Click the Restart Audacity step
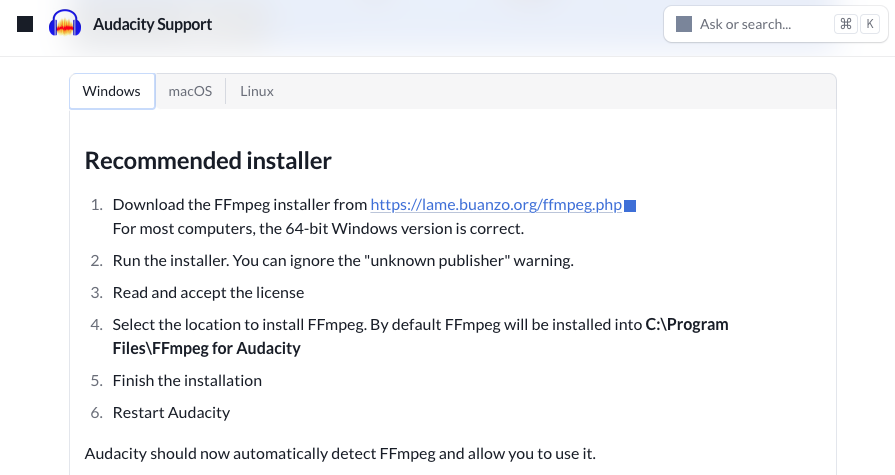The width and height of the screenshot is (895, 475). [171, 412]
